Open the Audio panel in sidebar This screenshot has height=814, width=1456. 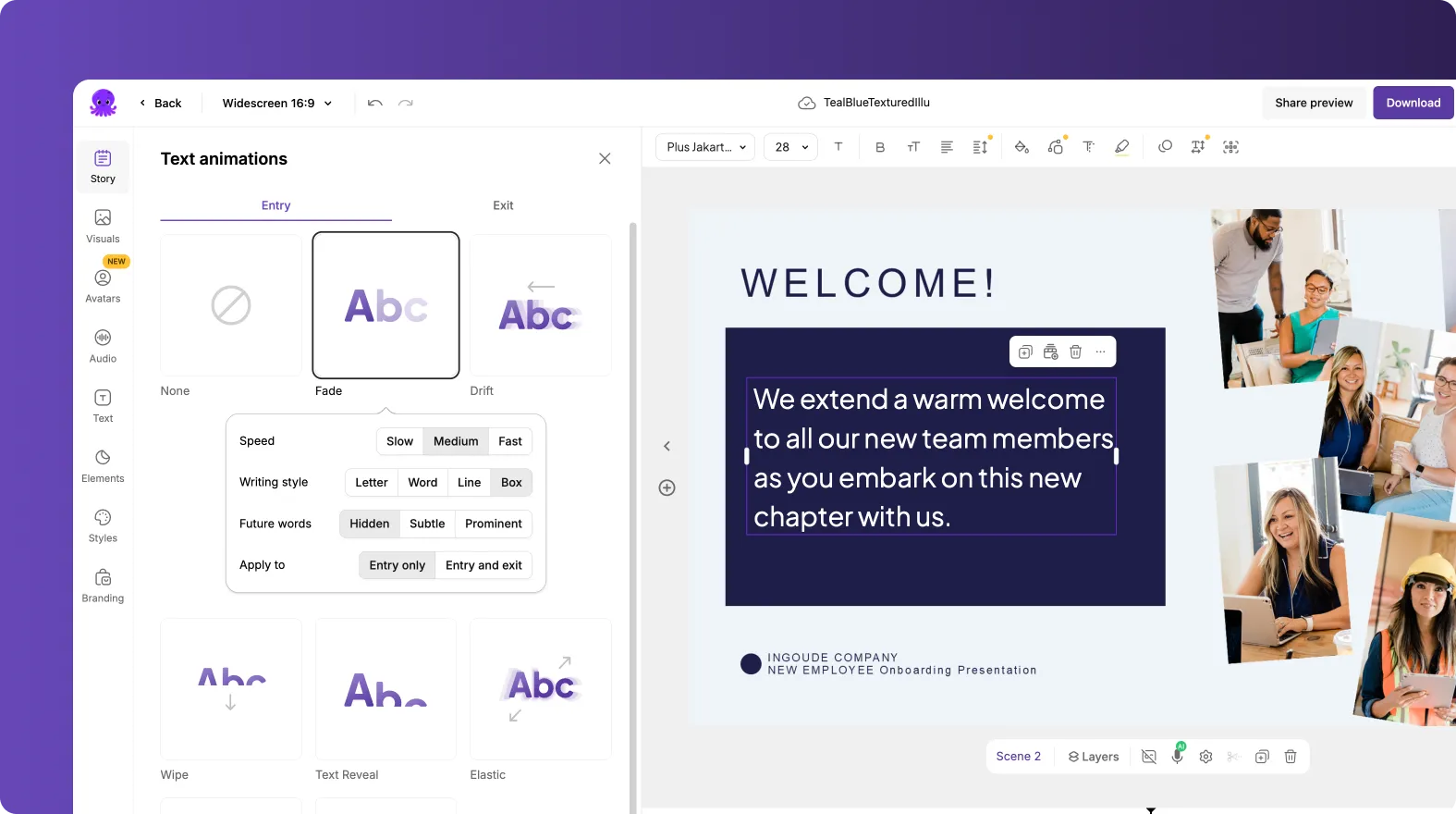click(103, 345)
